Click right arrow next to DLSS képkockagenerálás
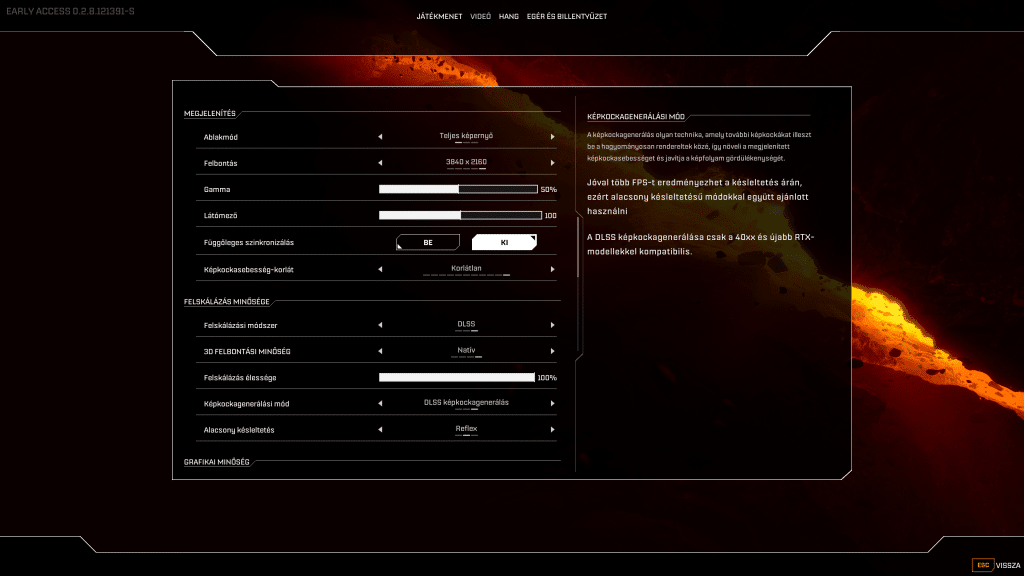The image size is (1024, 576). coord(552,404)
